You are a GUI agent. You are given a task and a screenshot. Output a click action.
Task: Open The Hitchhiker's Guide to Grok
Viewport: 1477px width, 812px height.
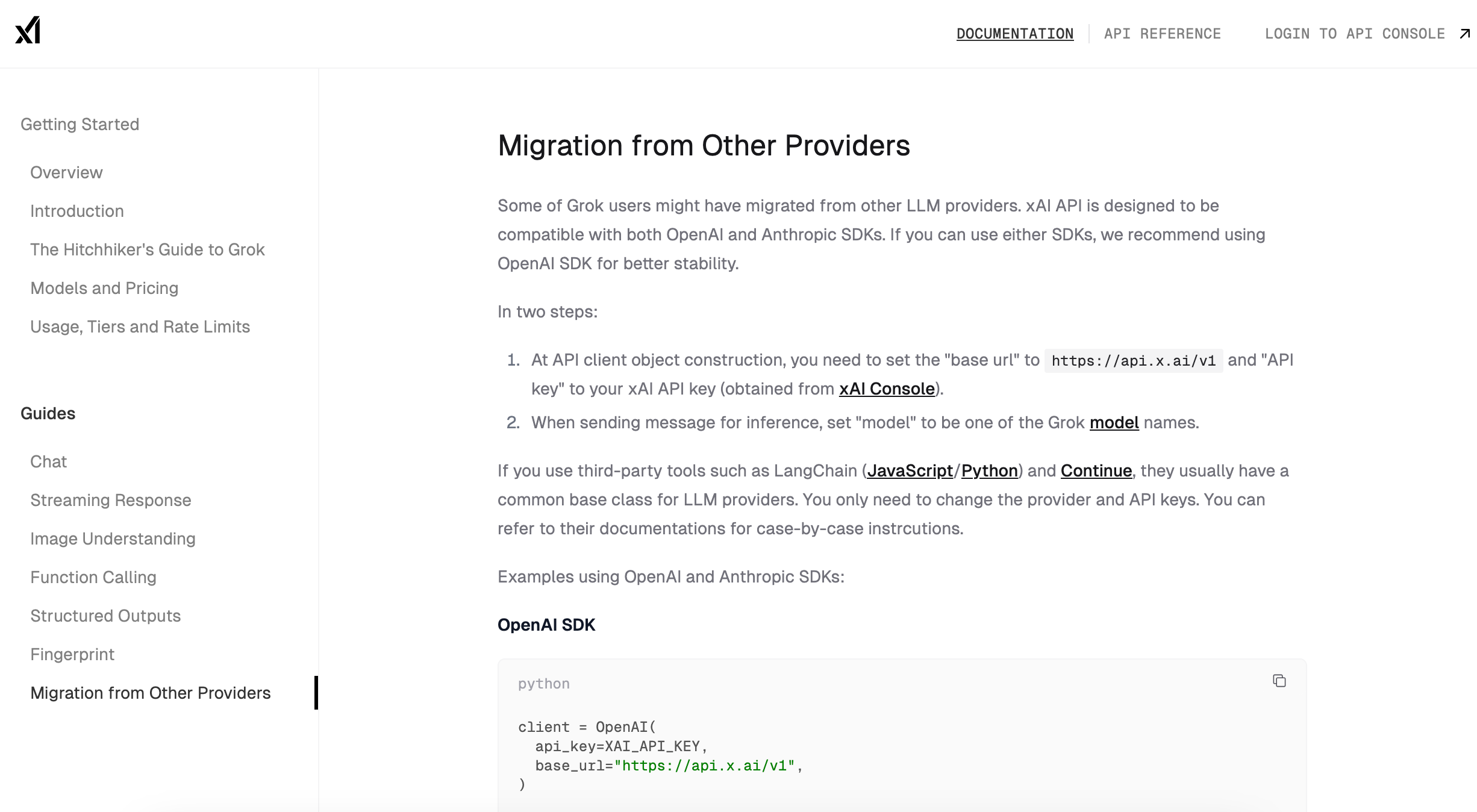coord(148,250)
